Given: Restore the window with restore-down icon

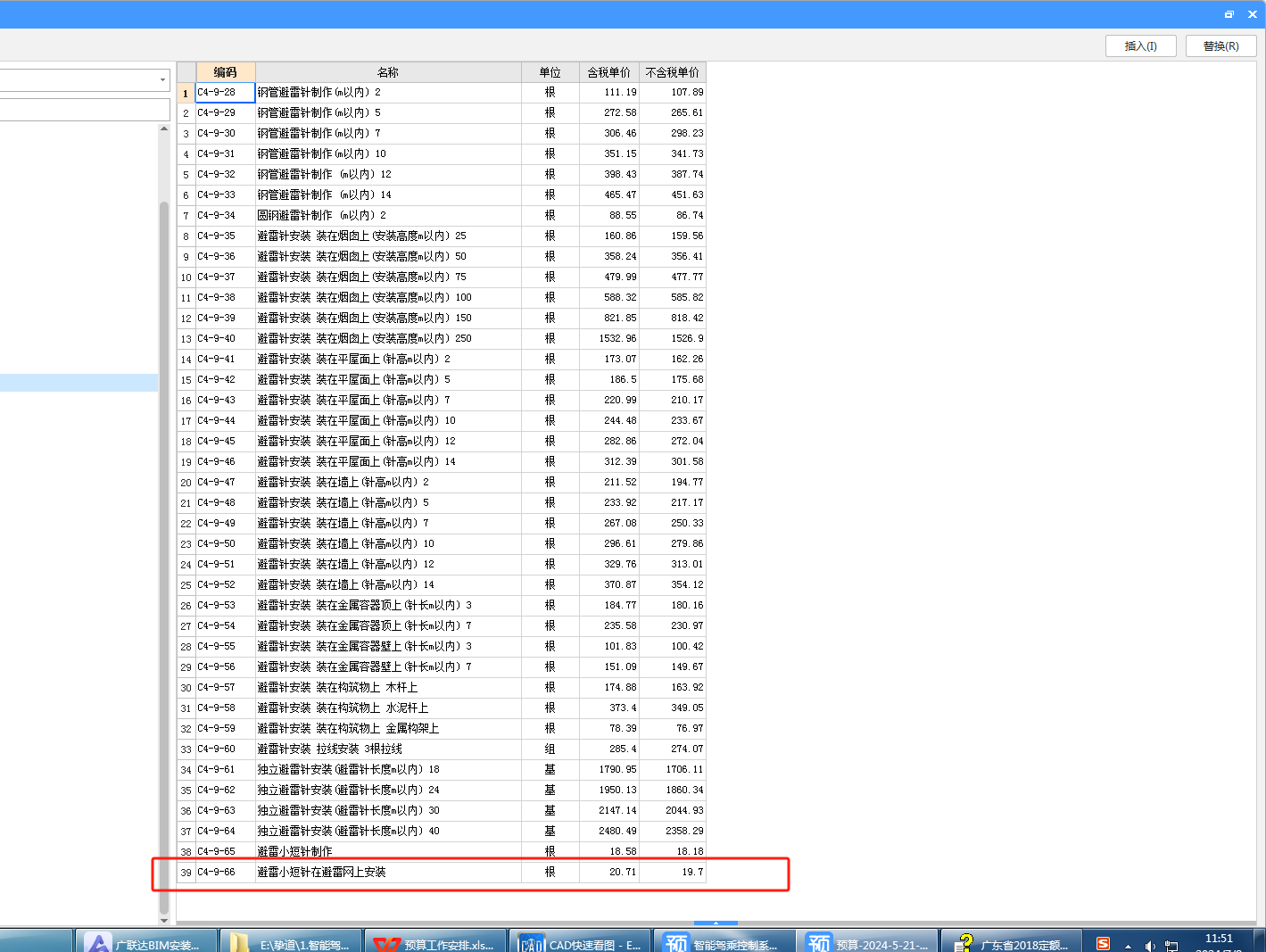Looking at the screenshot, I should click(x=1229, y=14).
